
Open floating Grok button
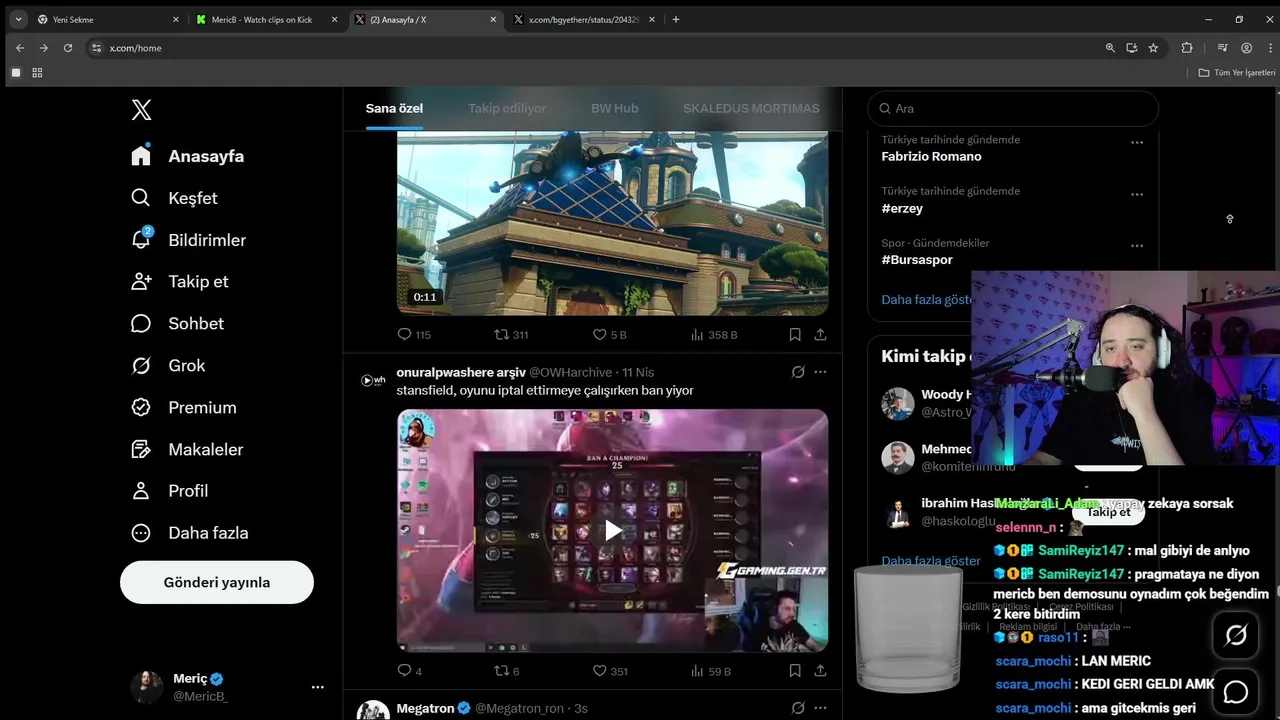pos(1236,636)
